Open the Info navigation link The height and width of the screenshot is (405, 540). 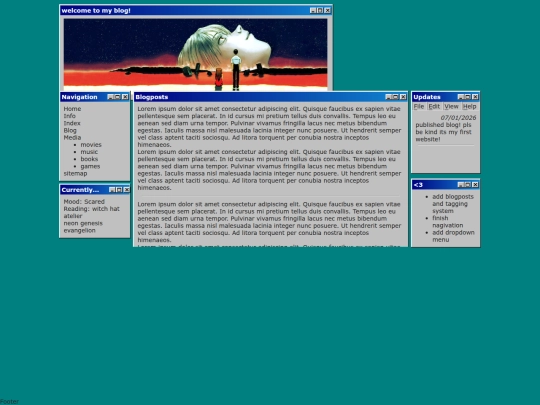coord(69,116)
